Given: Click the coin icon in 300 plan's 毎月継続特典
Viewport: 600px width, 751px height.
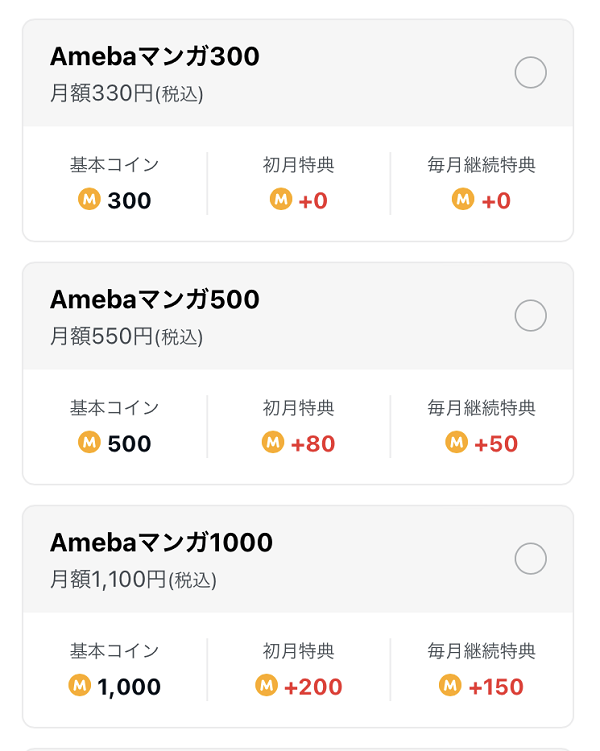Looking at the screenshot, I should point(463,199).
